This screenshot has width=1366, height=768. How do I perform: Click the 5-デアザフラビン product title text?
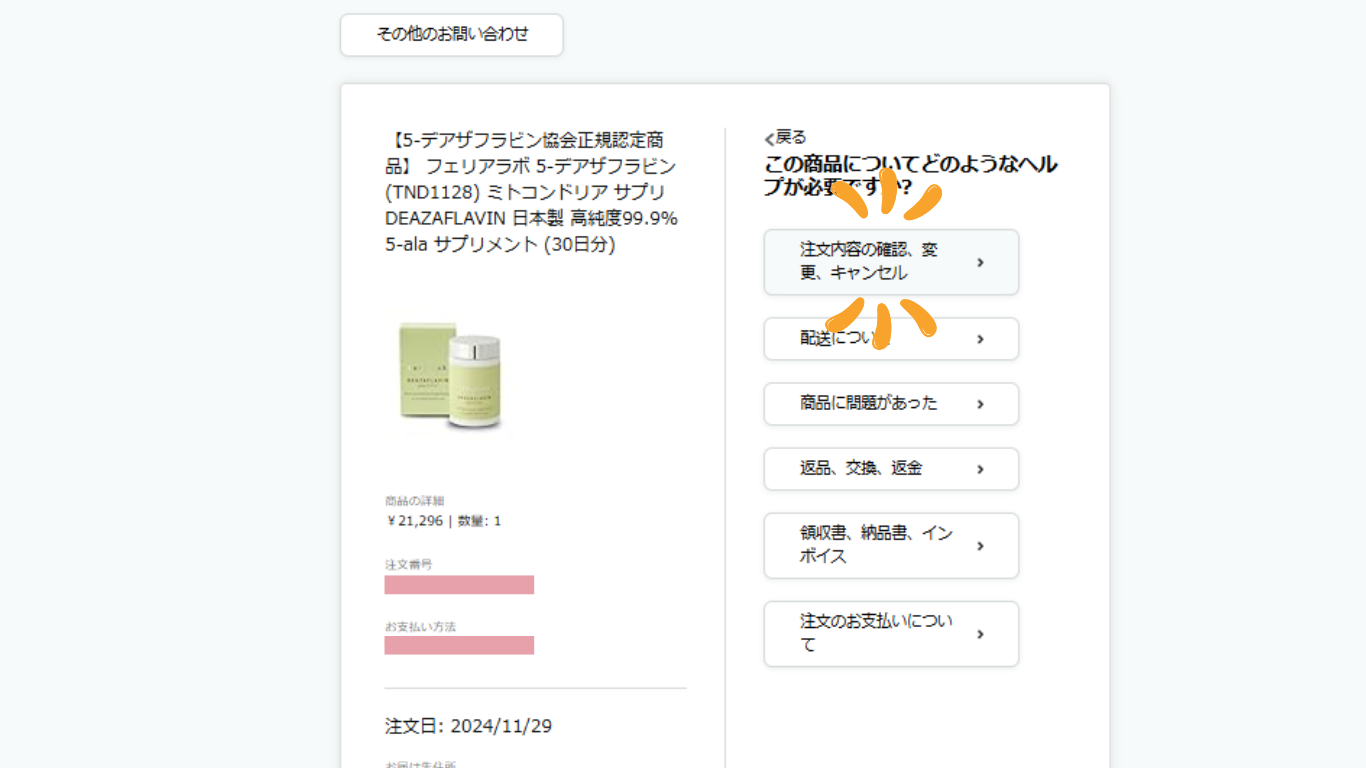tap(531, 191)
